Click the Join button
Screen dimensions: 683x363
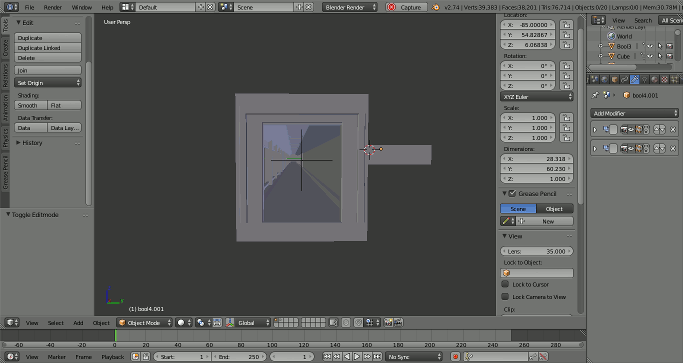48,70
